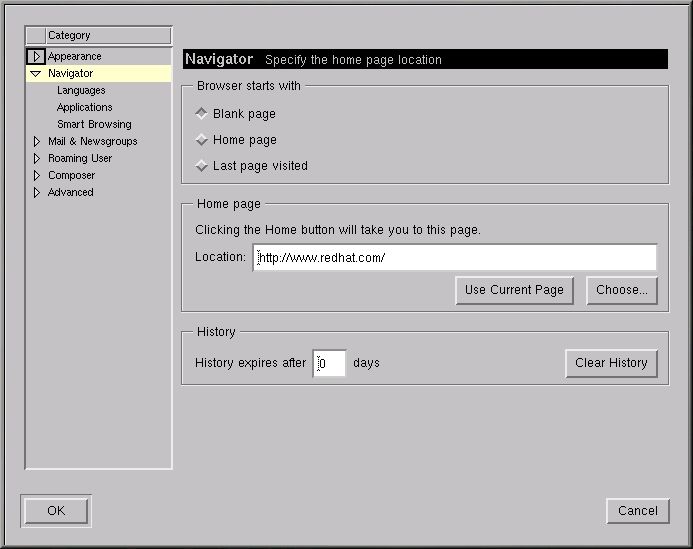Select Last page visited radio button
693x549 pixels.
point(202,166)
